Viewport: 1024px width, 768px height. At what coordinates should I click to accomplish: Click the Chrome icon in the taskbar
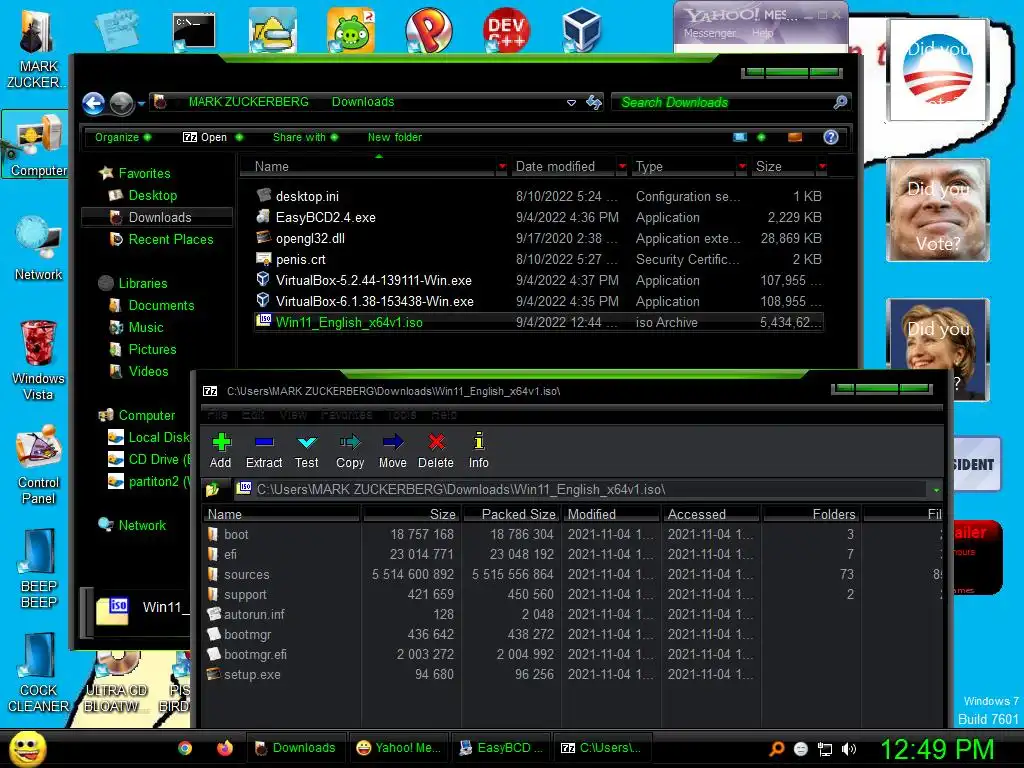click(185, 748)
